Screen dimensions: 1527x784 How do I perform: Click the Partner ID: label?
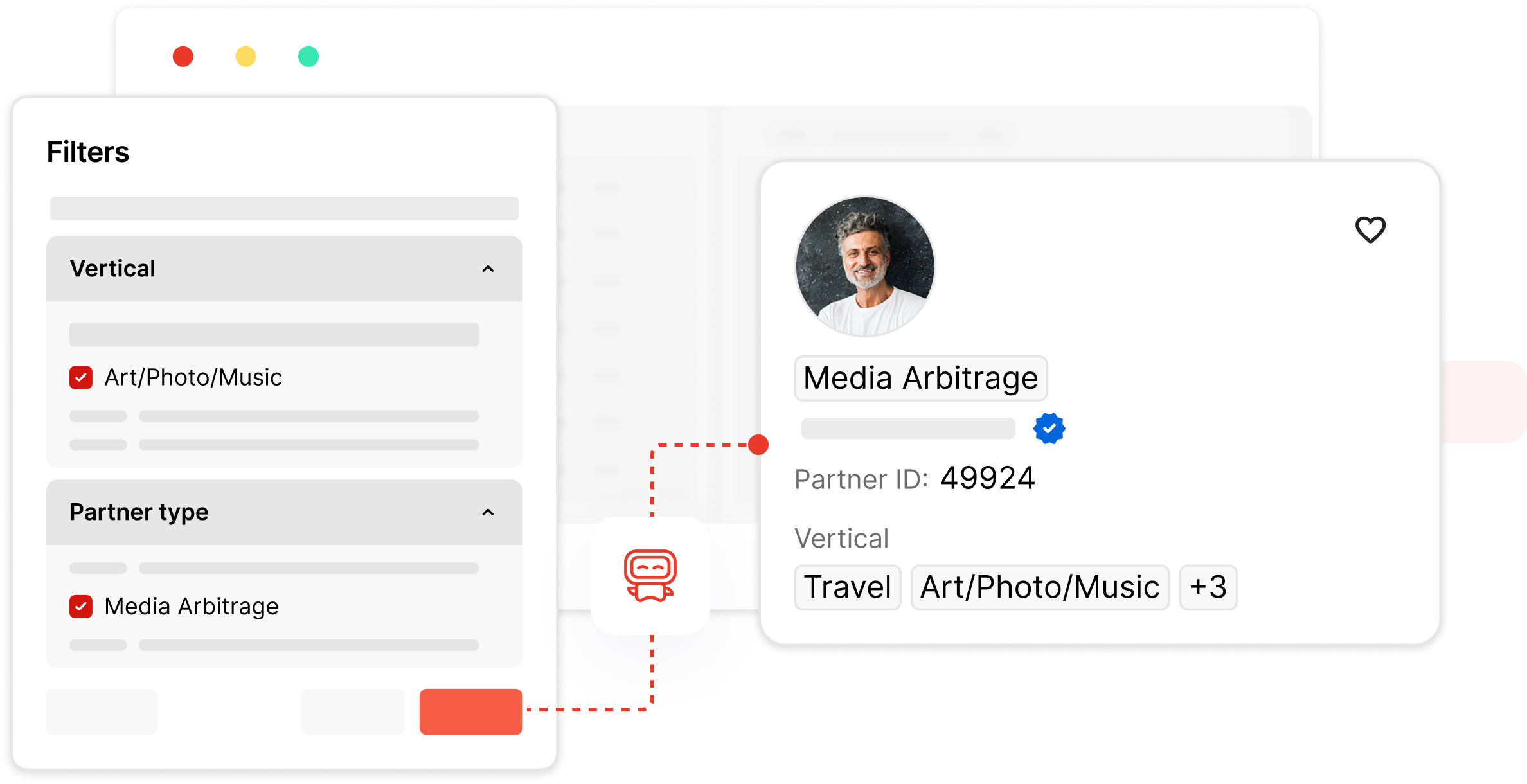861,479
